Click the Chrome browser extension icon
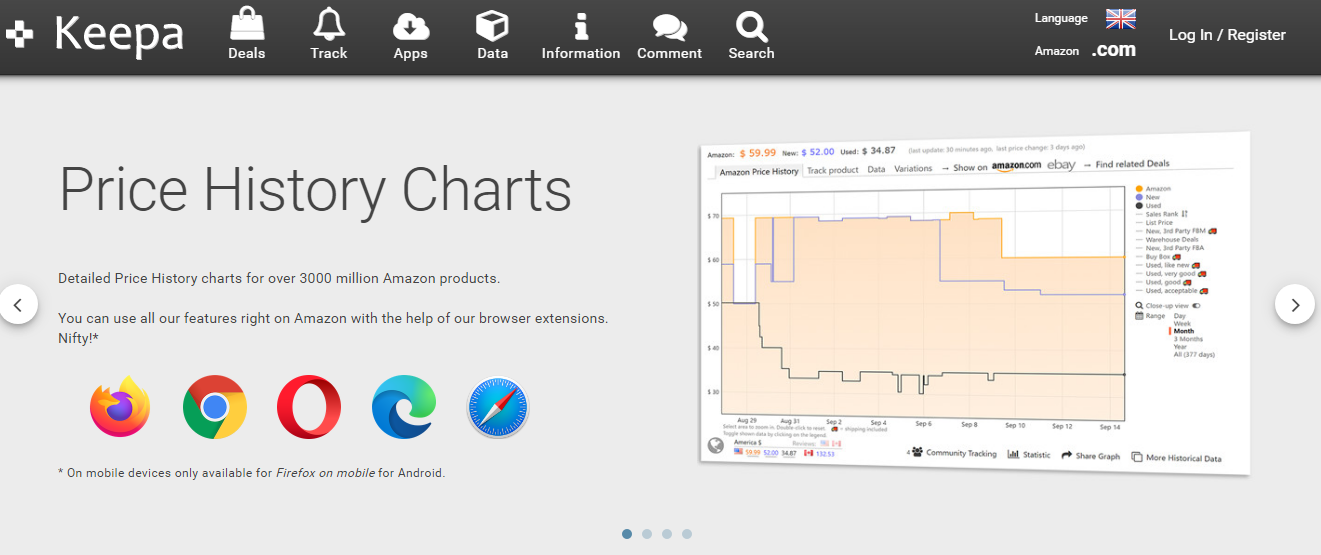This screenshot has height=555, width=1321. point(215,407)
